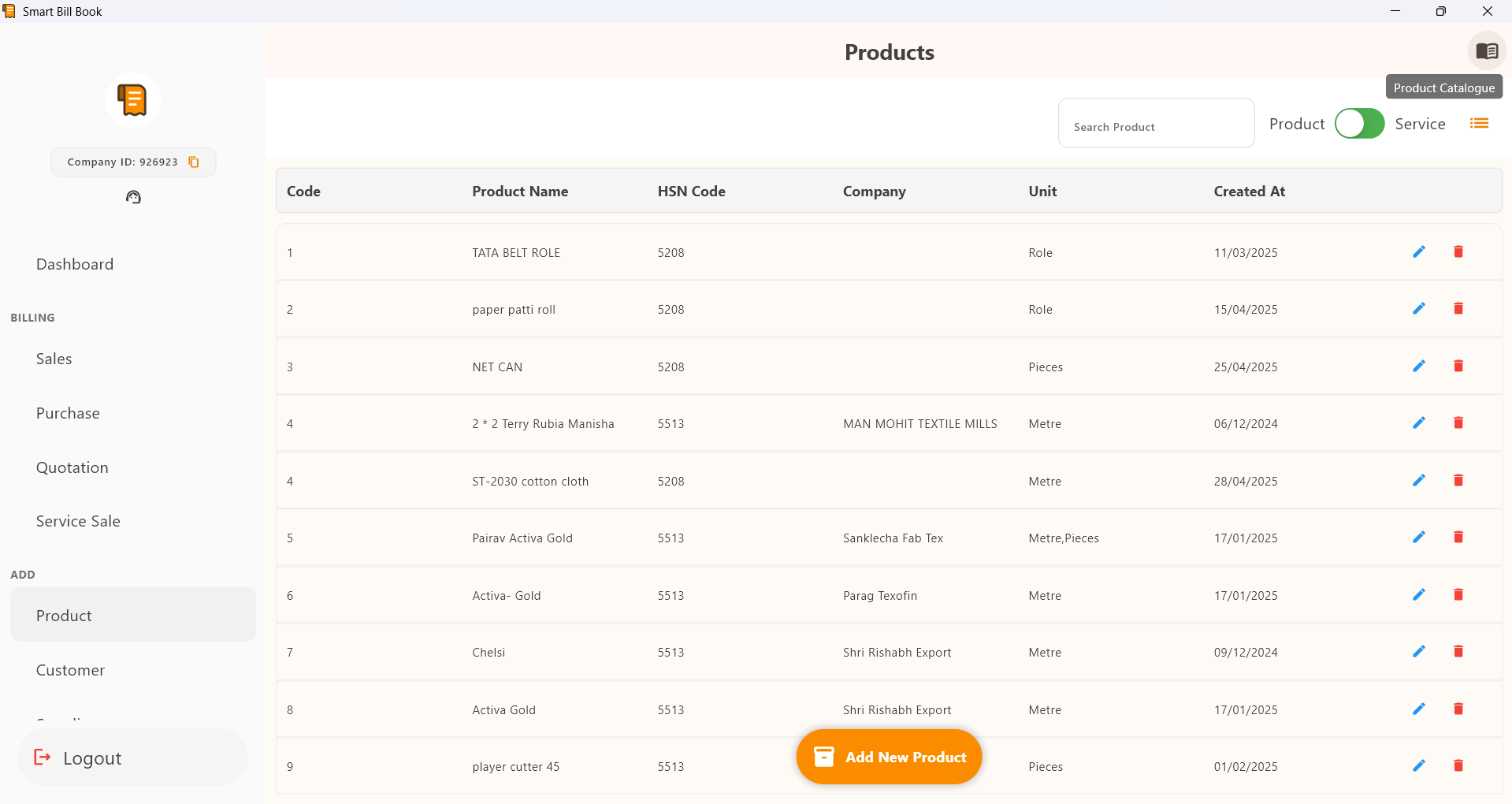Viewport: 1512px width, 804px height.
Task: Open the orange list view icon
Action: point(1479,124)
